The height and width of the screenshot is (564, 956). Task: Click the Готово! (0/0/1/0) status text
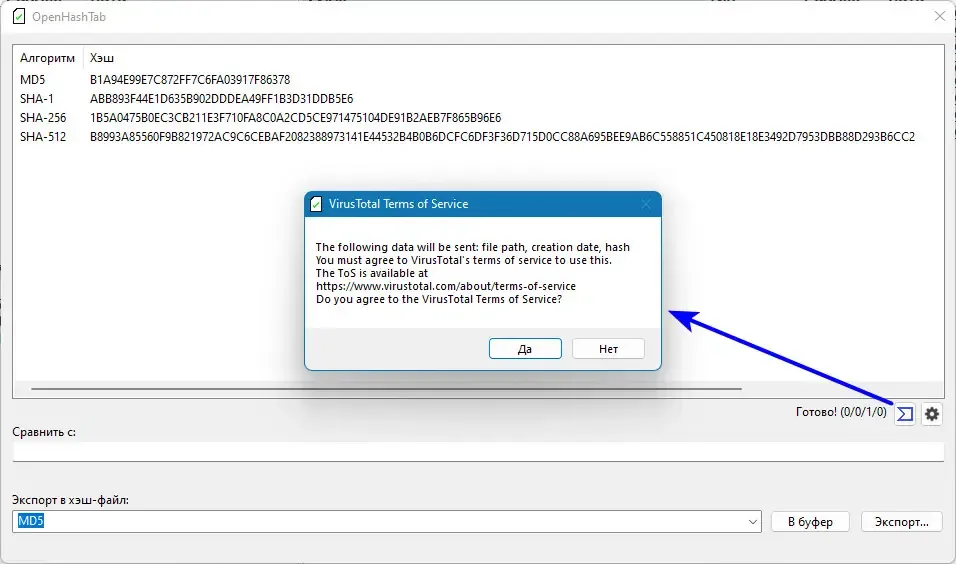tap(841, 412)
